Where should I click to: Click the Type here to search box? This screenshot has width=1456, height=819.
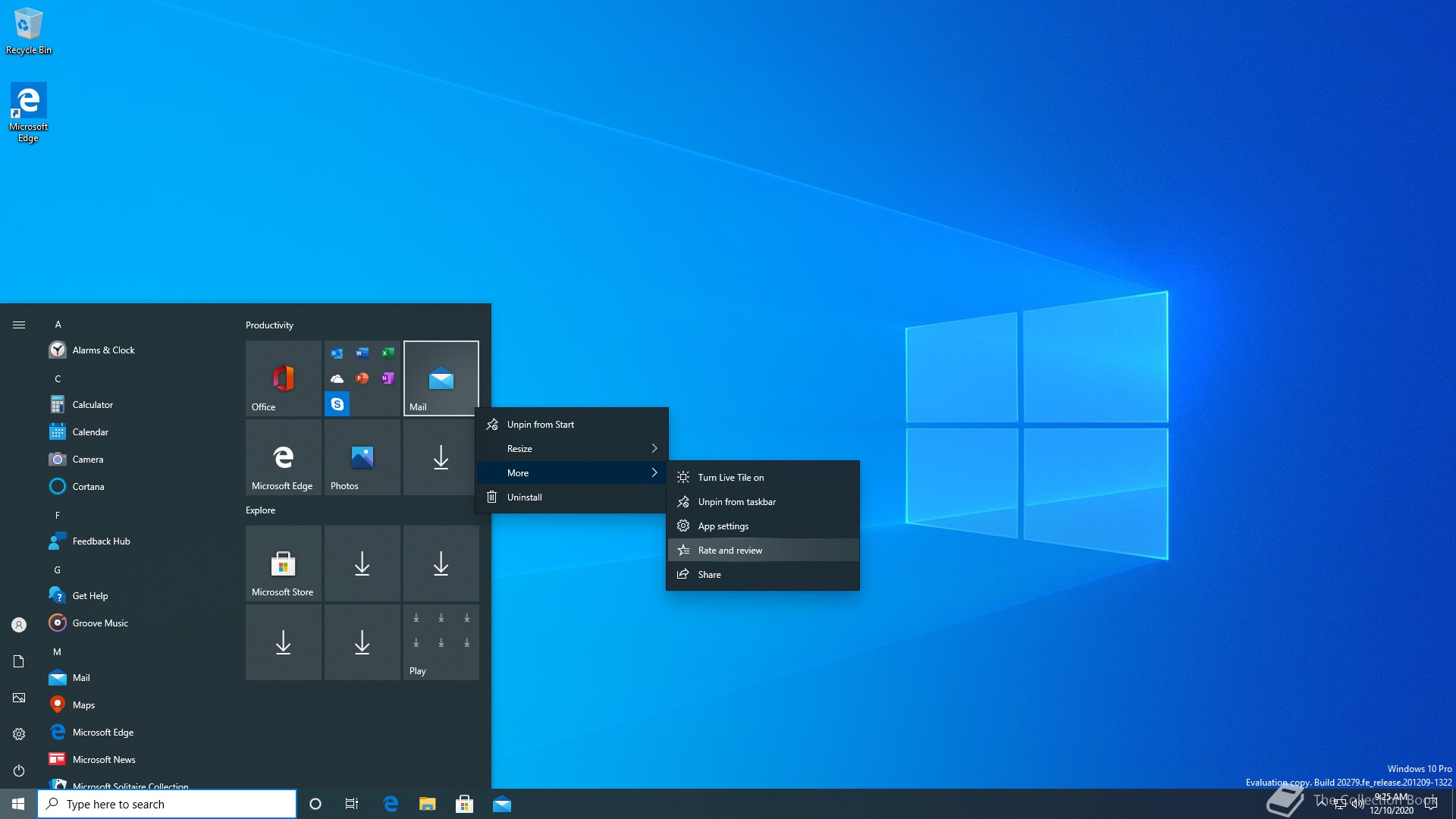tap(167, 804)
